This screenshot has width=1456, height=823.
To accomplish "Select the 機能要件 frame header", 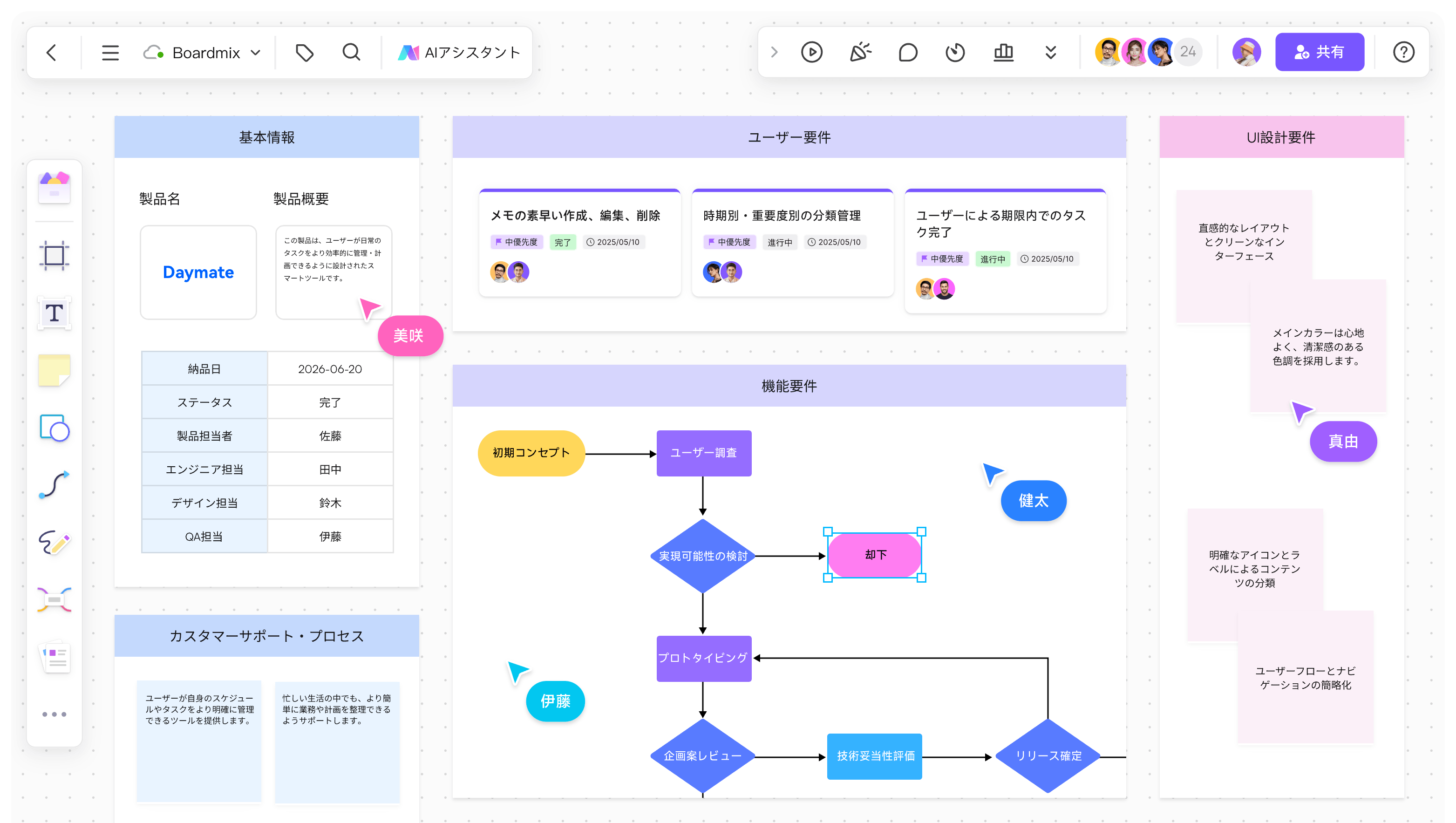I will [x=789, y=386].
